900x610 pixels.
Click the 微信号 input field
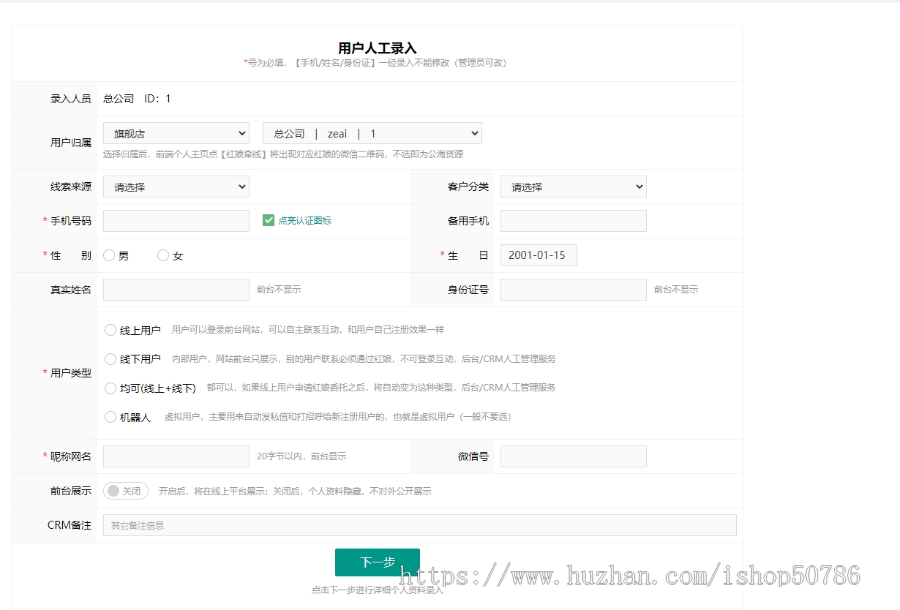573,456
